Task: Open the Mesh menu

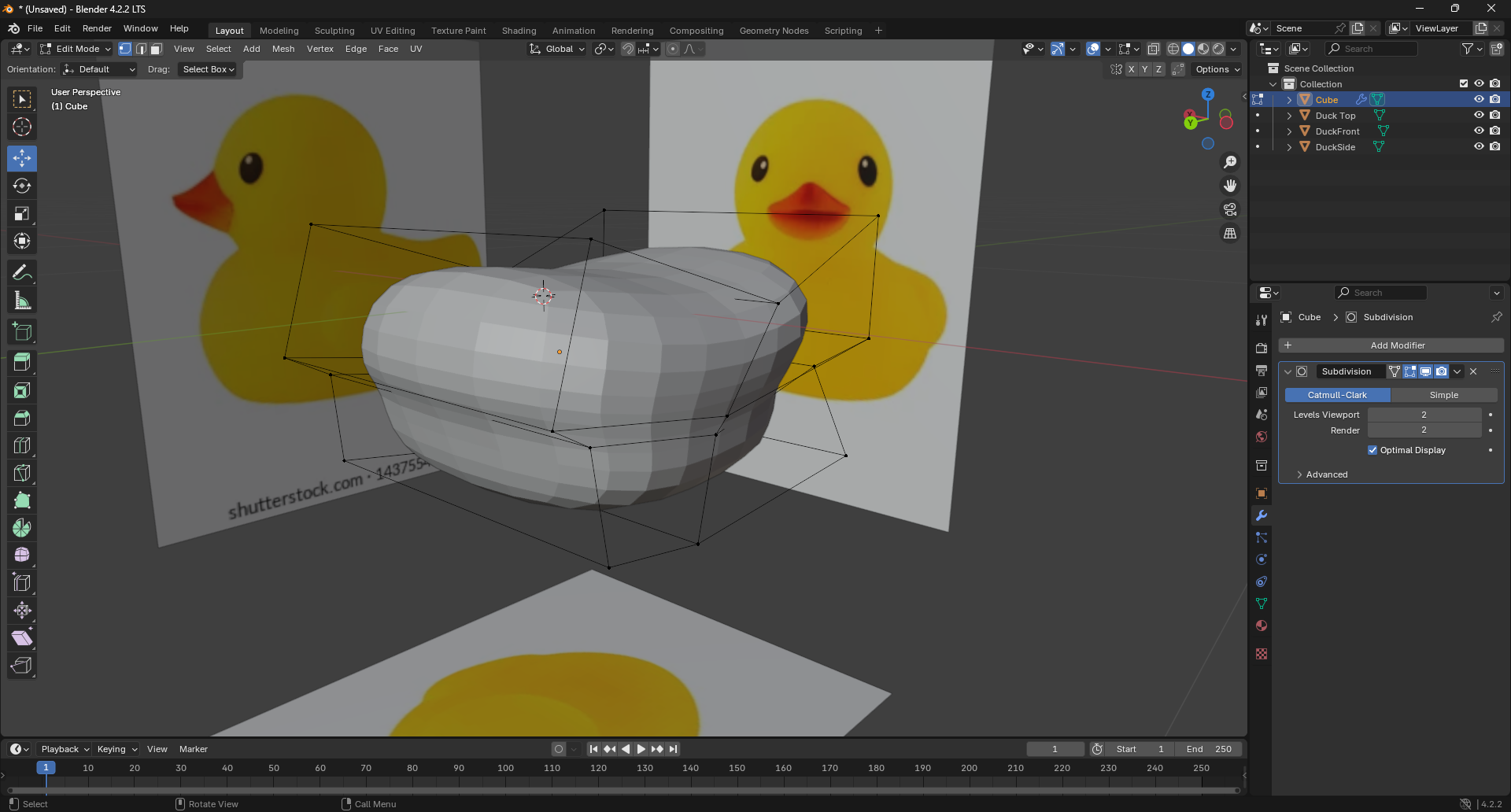Action: [283, 49]
